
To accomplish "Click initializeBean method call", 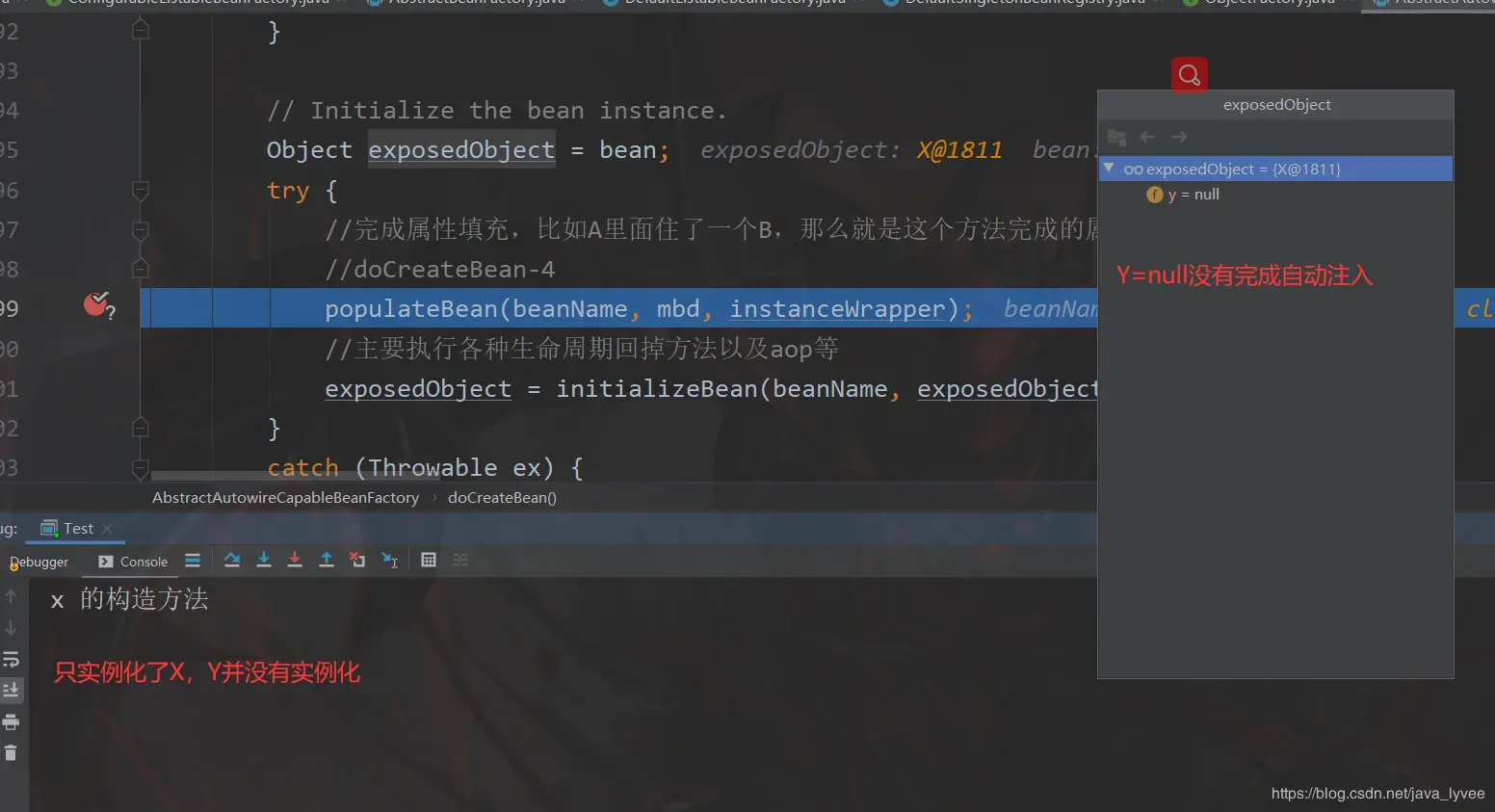I will [656, 389].
